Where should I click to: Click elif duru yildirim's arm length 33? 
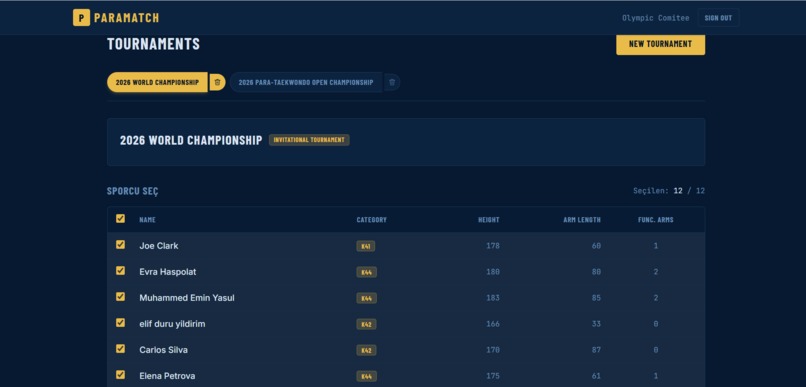596,324
